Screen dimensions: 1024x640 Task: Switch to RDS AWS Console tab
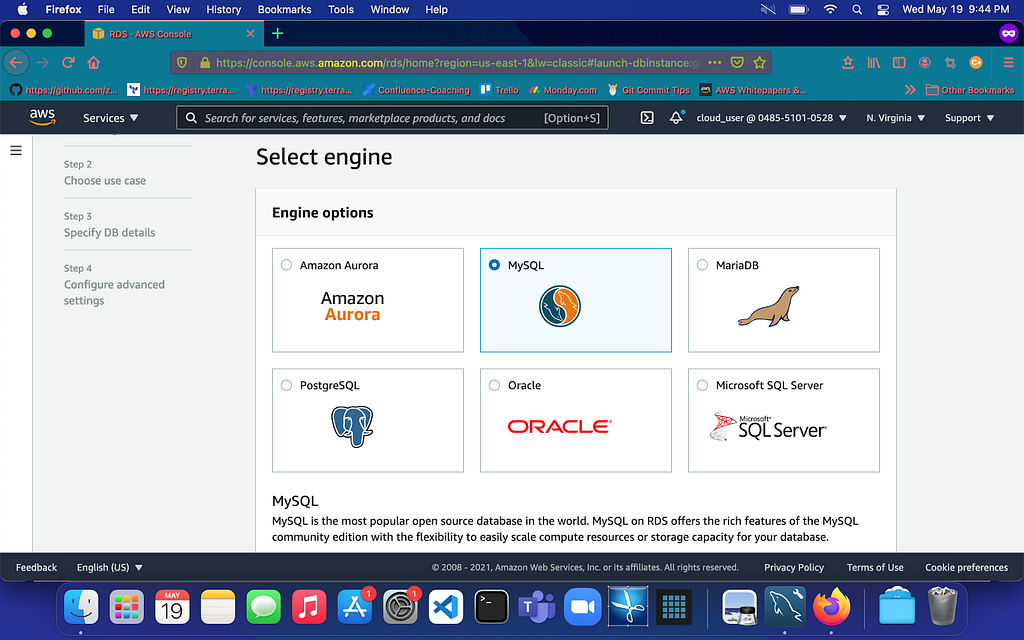pyautogui.click(x=173, y=33)
